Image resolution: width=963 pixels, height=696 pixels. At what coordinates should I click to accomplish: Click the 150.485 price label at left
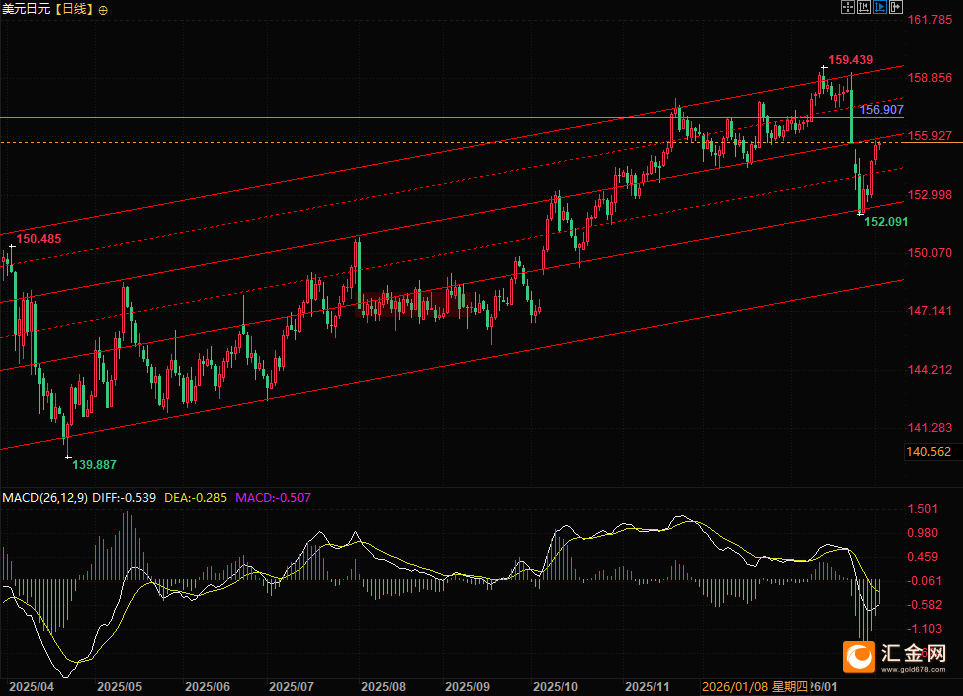coord(39,239)
